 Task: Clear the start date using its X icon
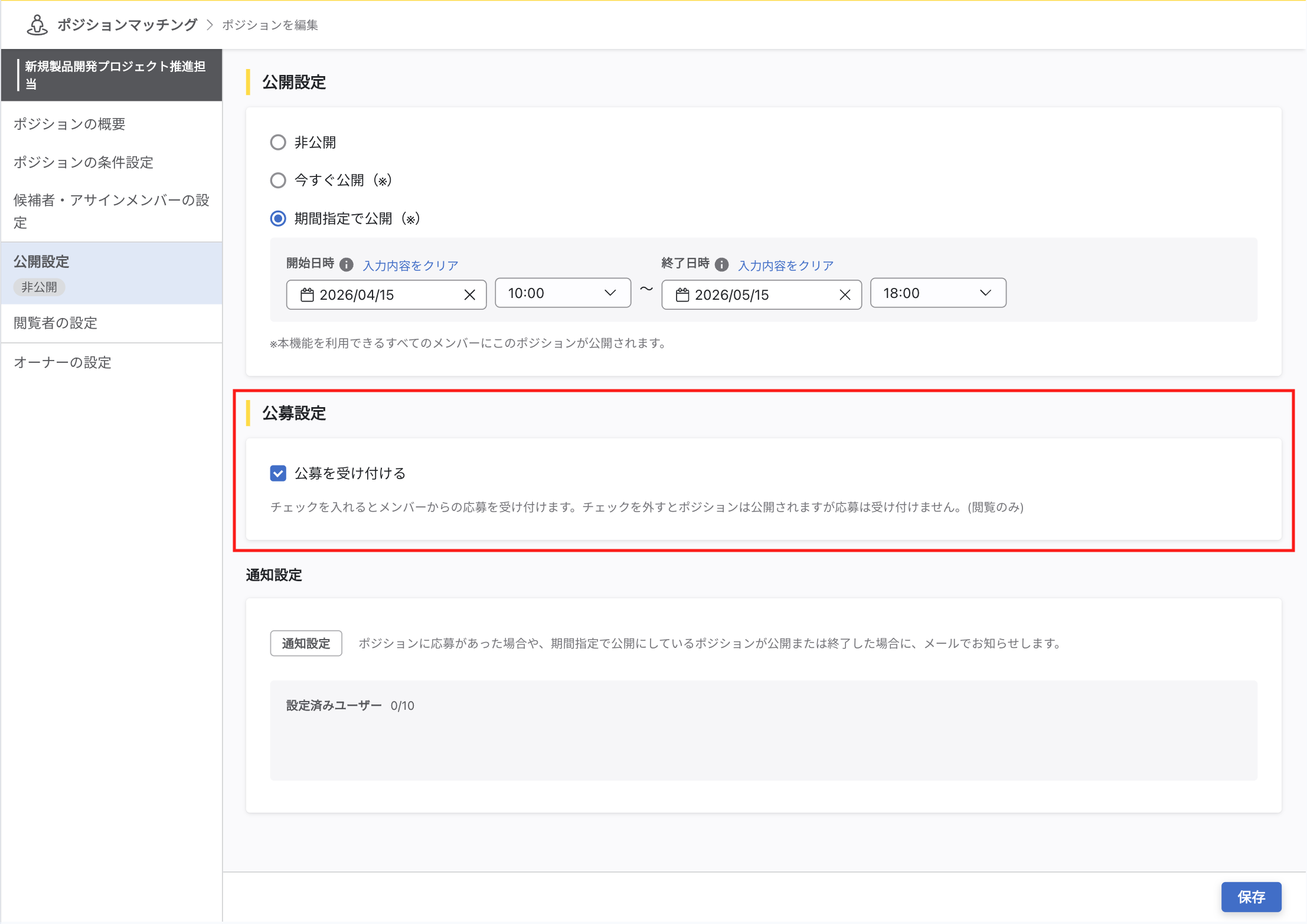pyautogui.click(x=470, y=294)
